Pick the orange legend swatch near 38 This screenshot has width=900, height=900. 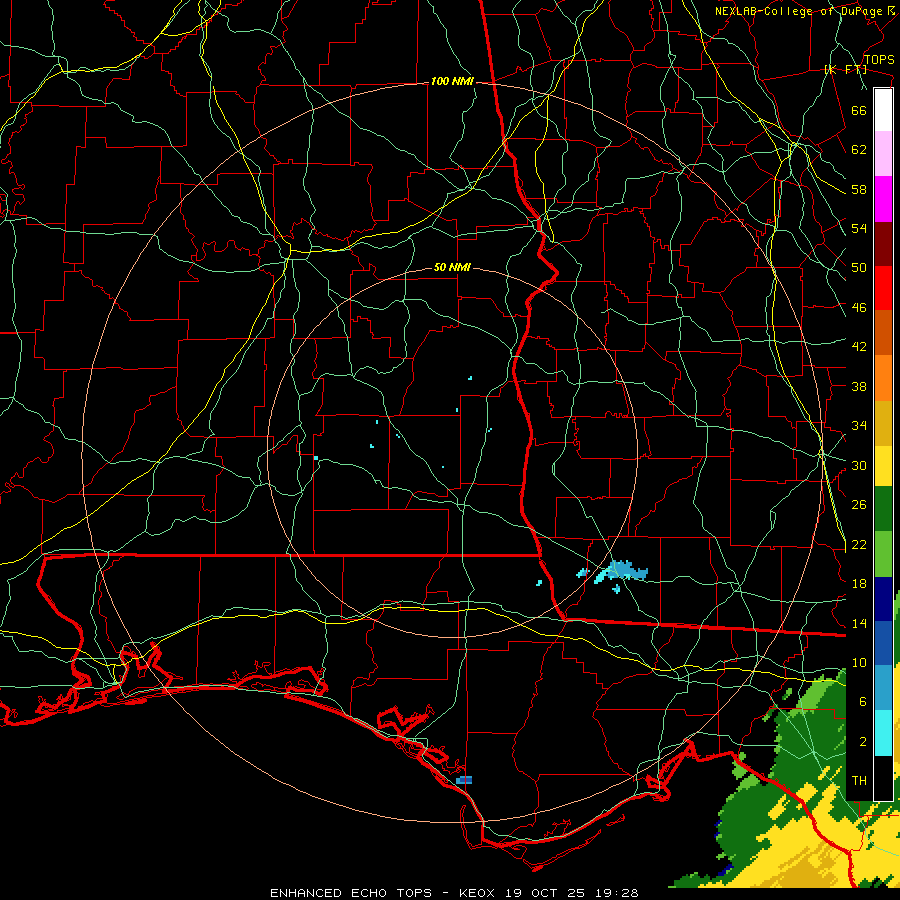[883, 378]
